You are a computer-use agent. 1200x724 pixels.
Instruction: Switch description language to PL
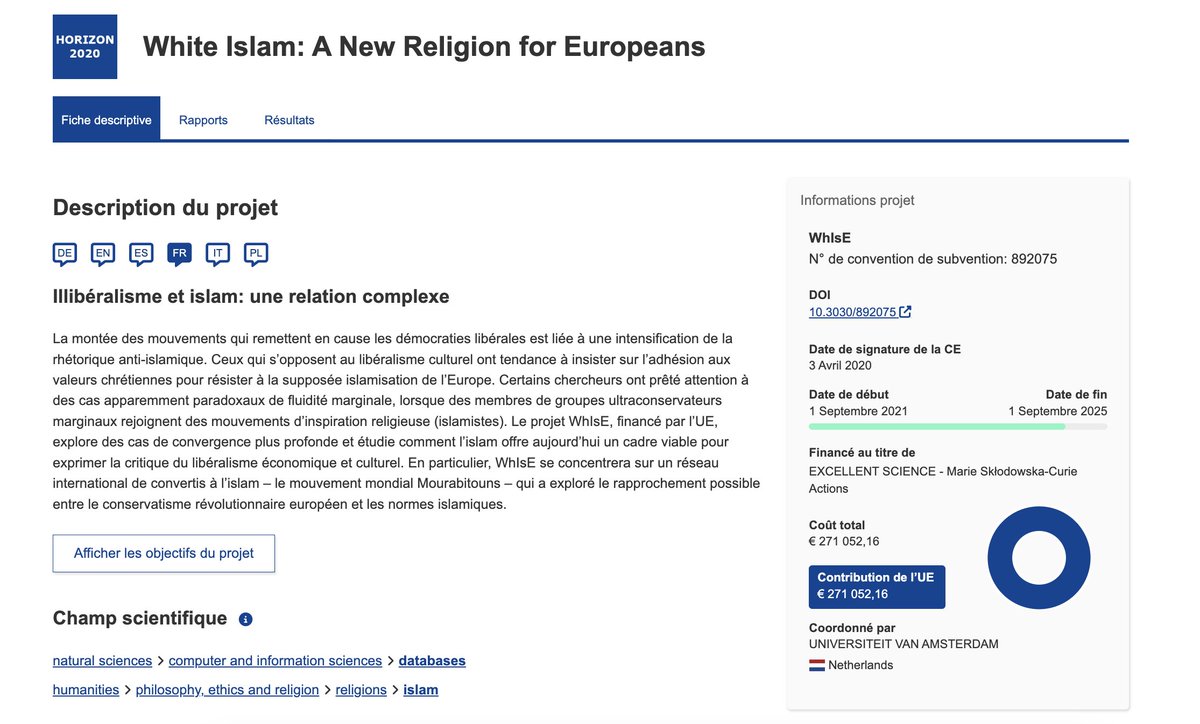[x=256, y=254]
